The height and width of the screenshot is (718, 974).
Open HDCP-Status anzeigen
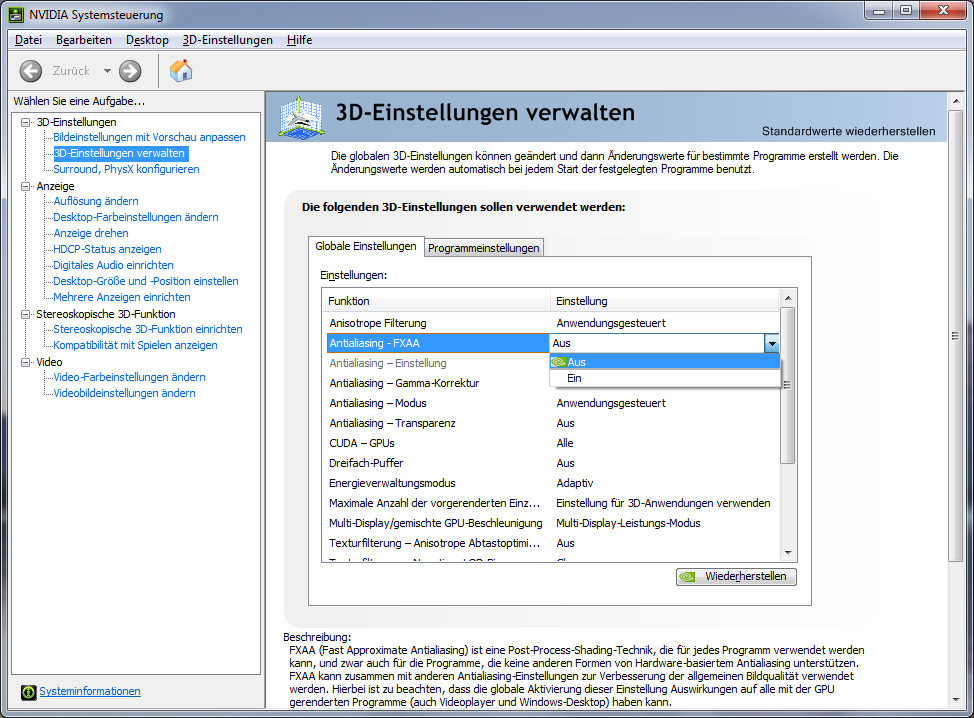tap(107, 249)
